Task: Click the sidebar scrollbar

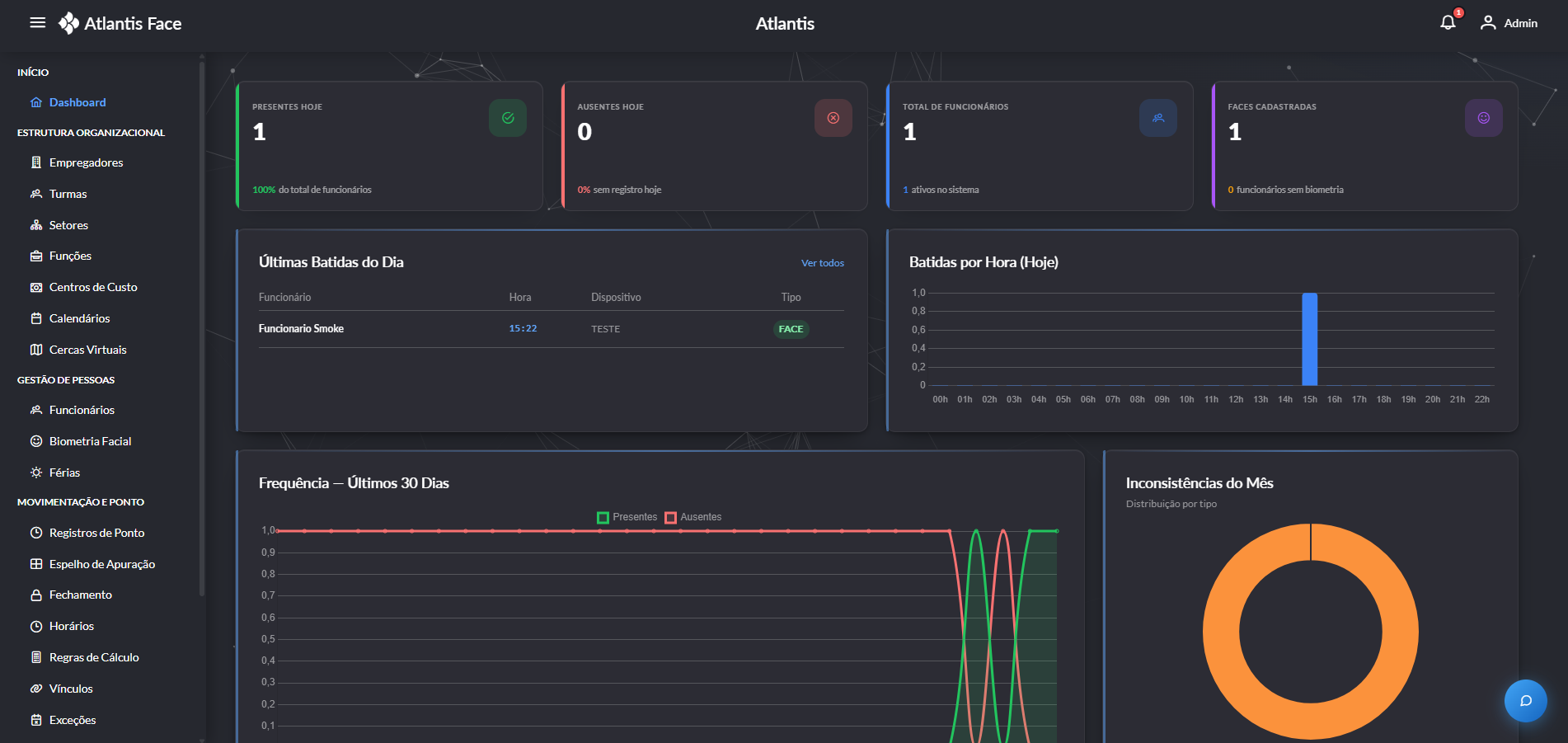Action: (202, 330)
